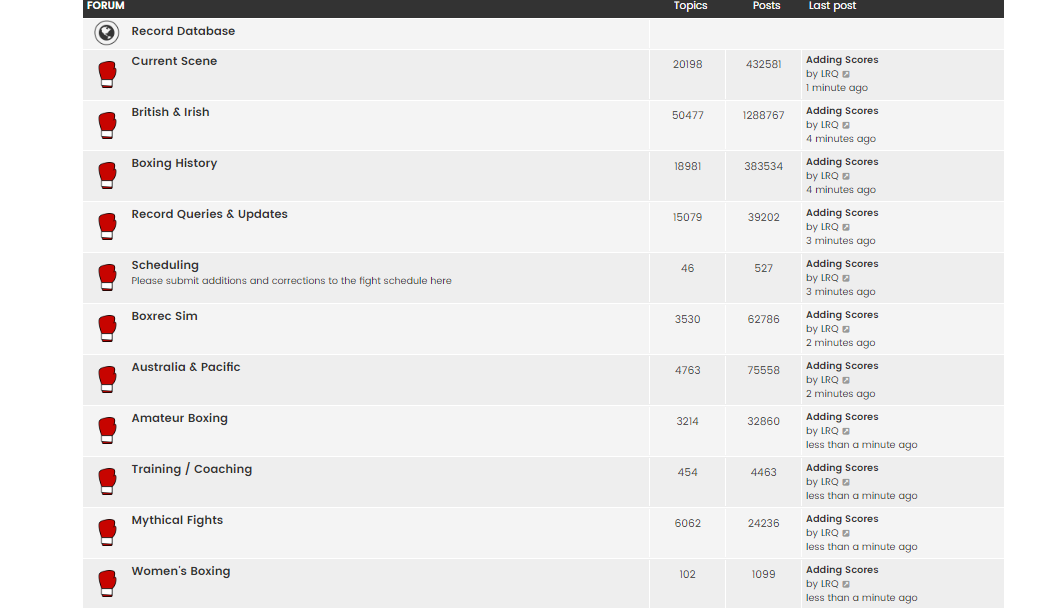
Task: Open latest post icon in Scheduling row
Action: click(x=846, y=278)
